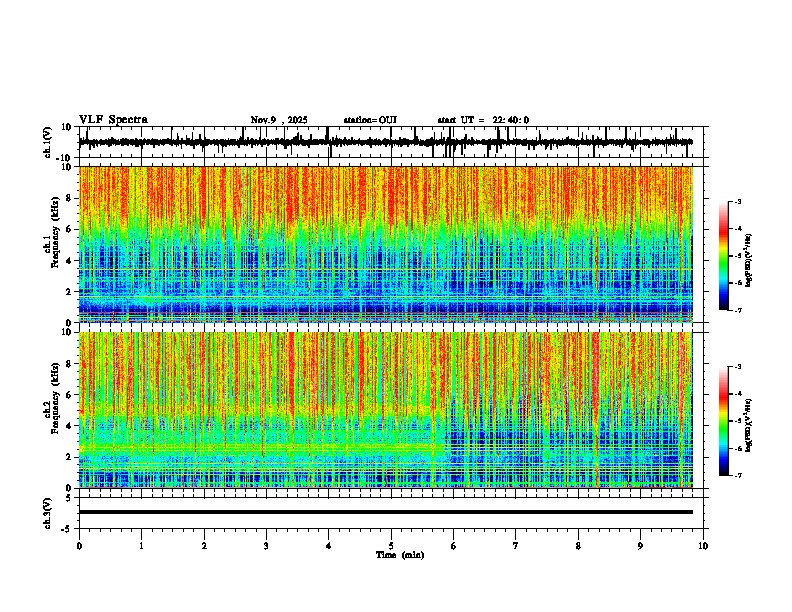Viewport: 792px width, 612px height.
Task: Click the ch.2 color scale log(PSD) units label
Action: point(749,426)
